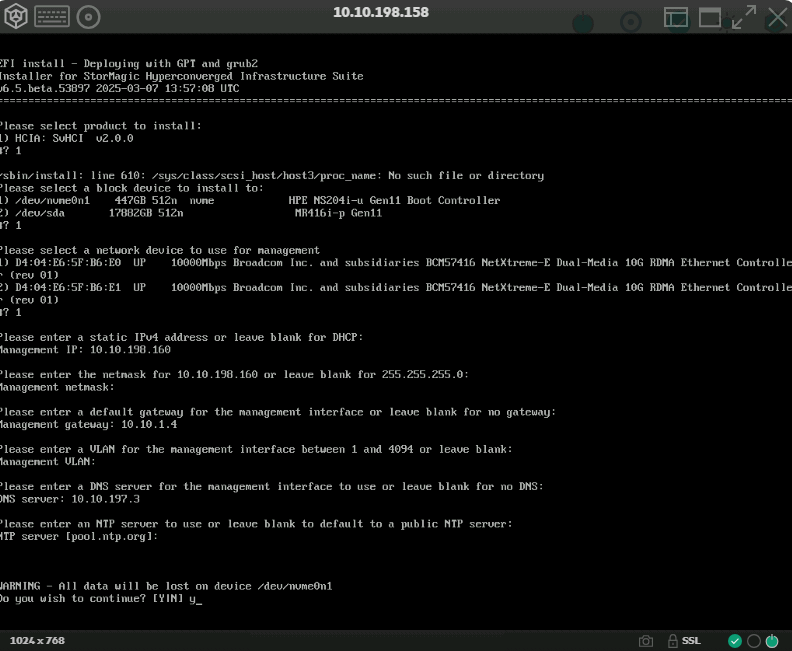Click the 'Please select product to install:' line

(x=101, y=126)
